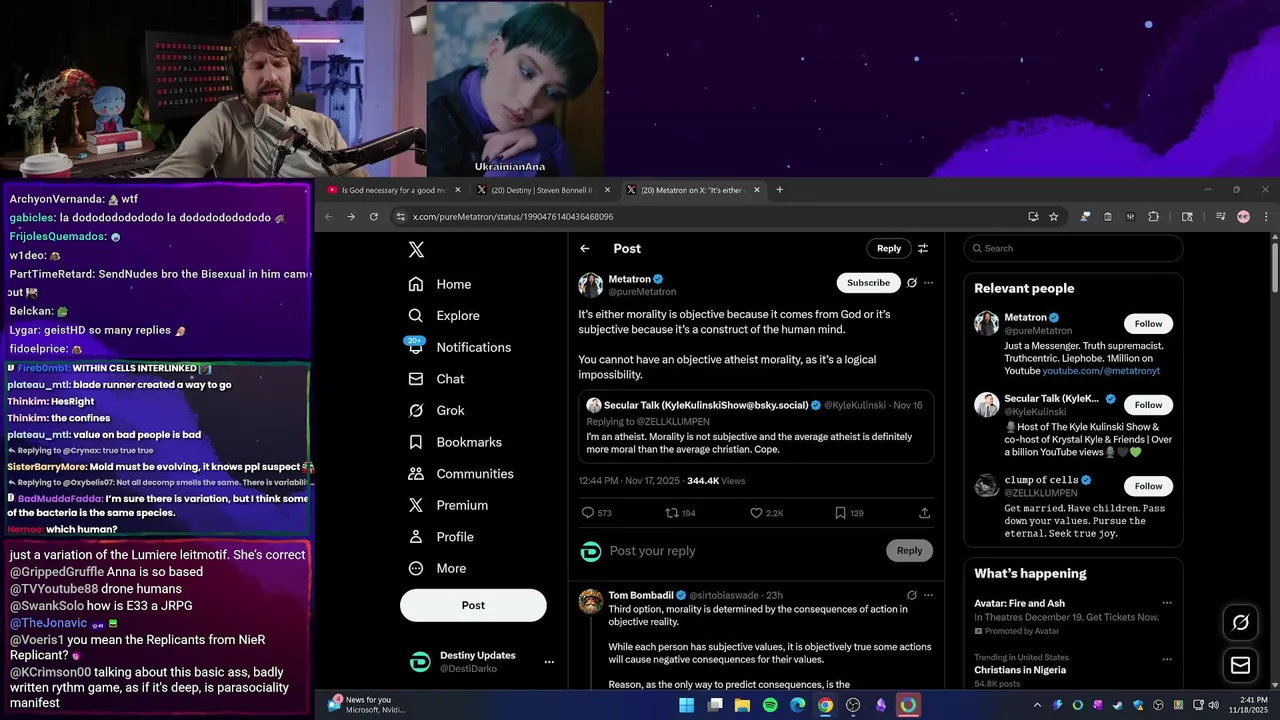The height and width of the screenshot is (720, 1280).
Task: Close the Metatron on X tab
Action: point(757,190)
